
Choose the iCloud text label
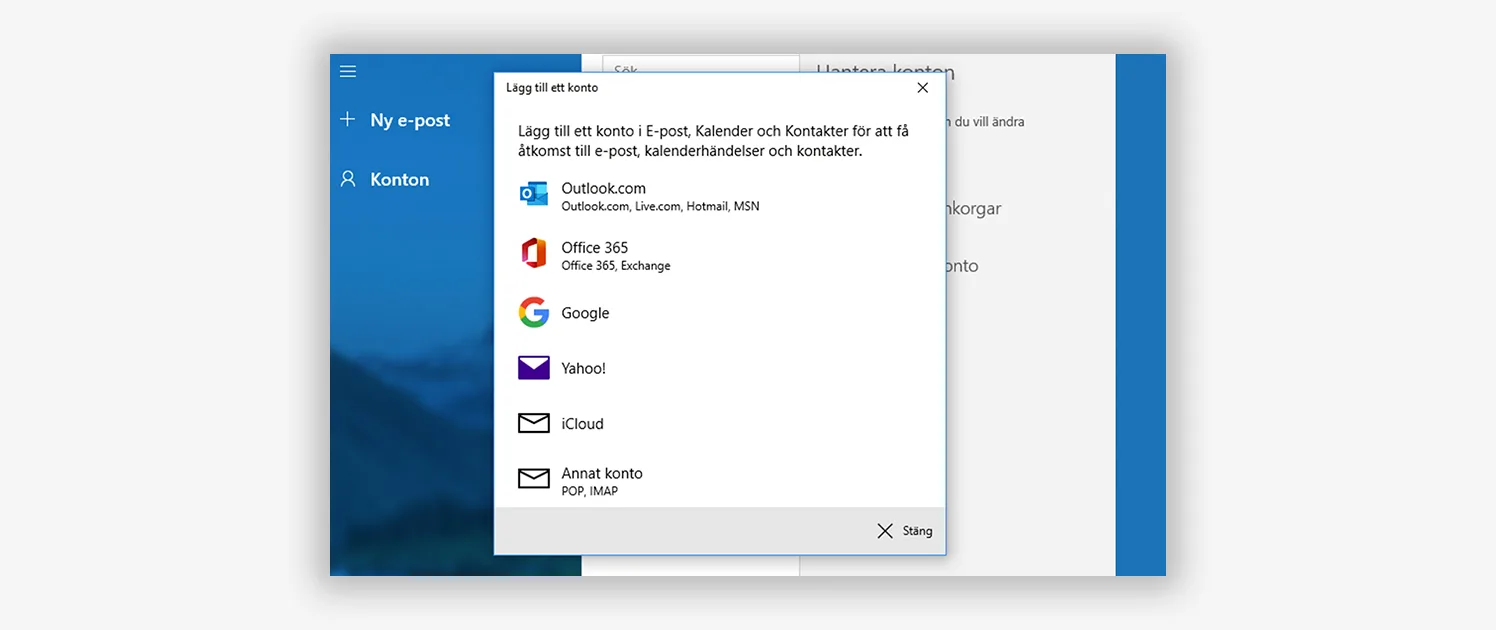(x=582, y=424)
